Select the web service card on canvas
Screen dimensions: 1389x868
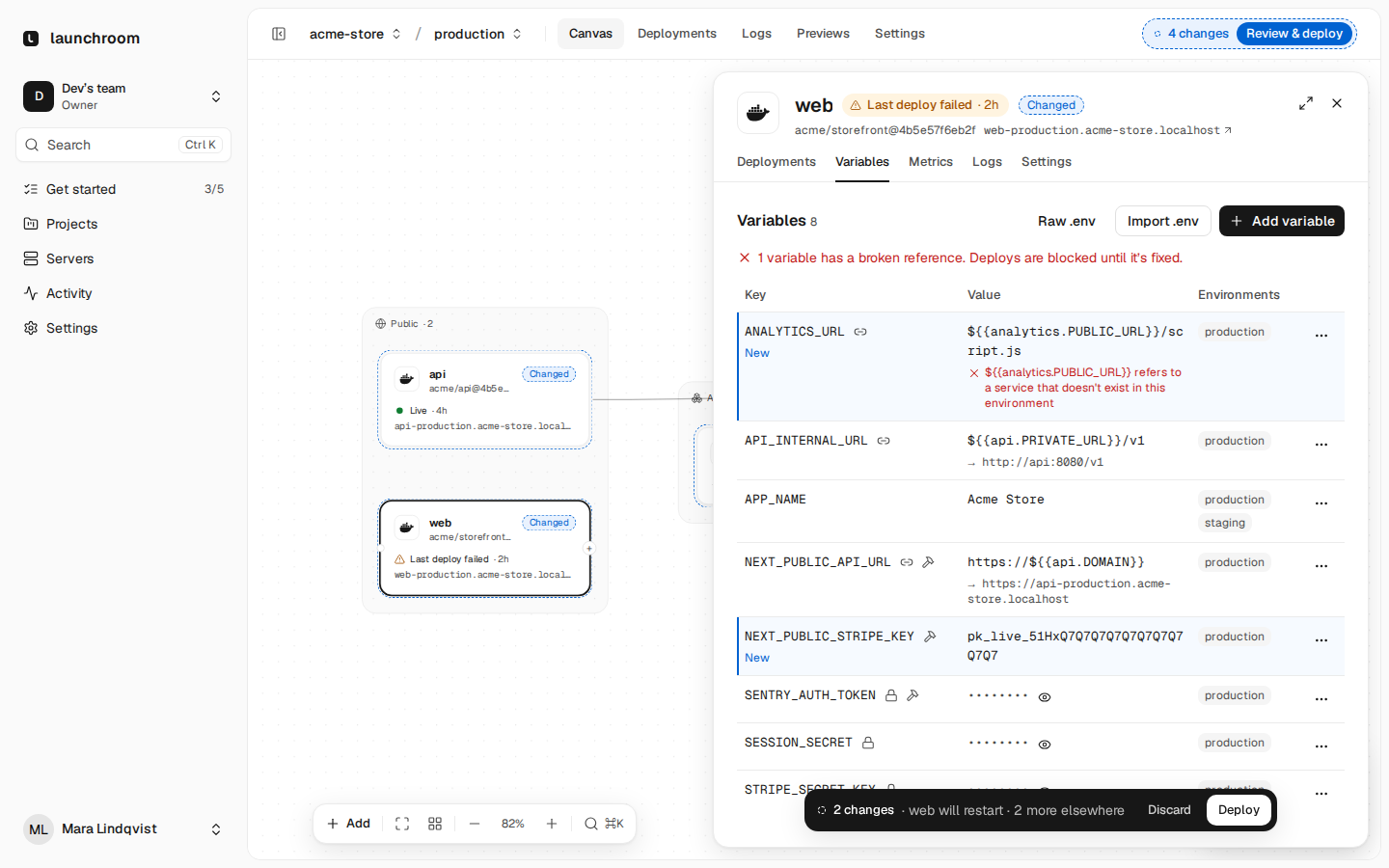[485, 548]
